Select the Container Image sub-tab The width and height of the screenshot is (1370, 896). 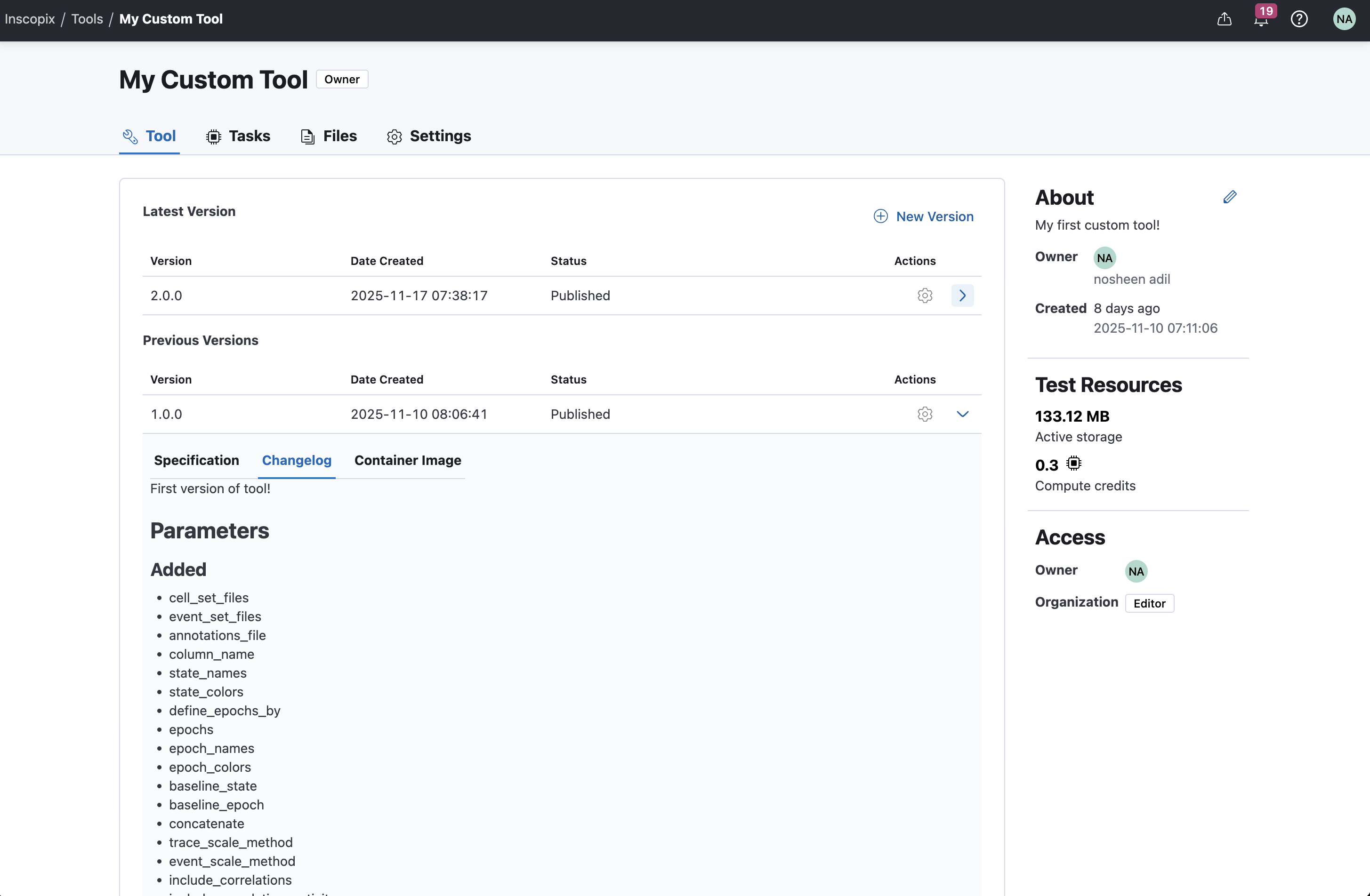(408, 460)
